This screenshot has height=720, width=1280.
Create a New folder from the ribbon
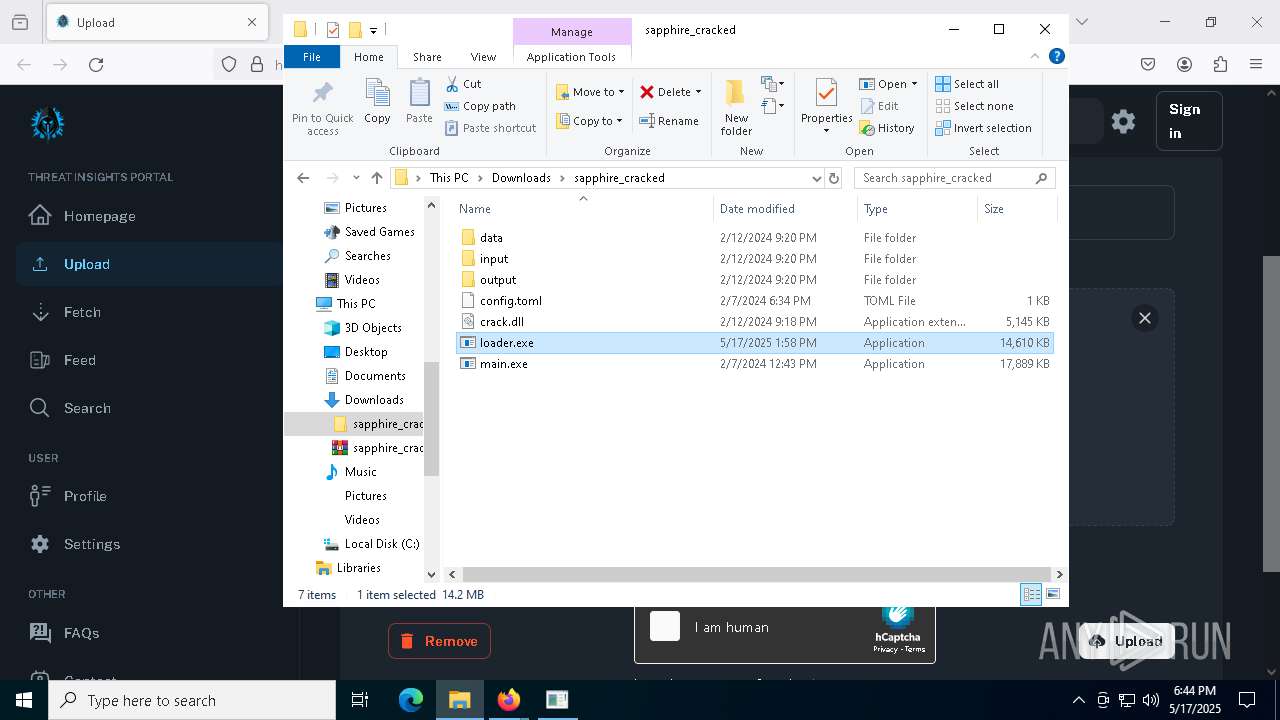coord(736,107)
